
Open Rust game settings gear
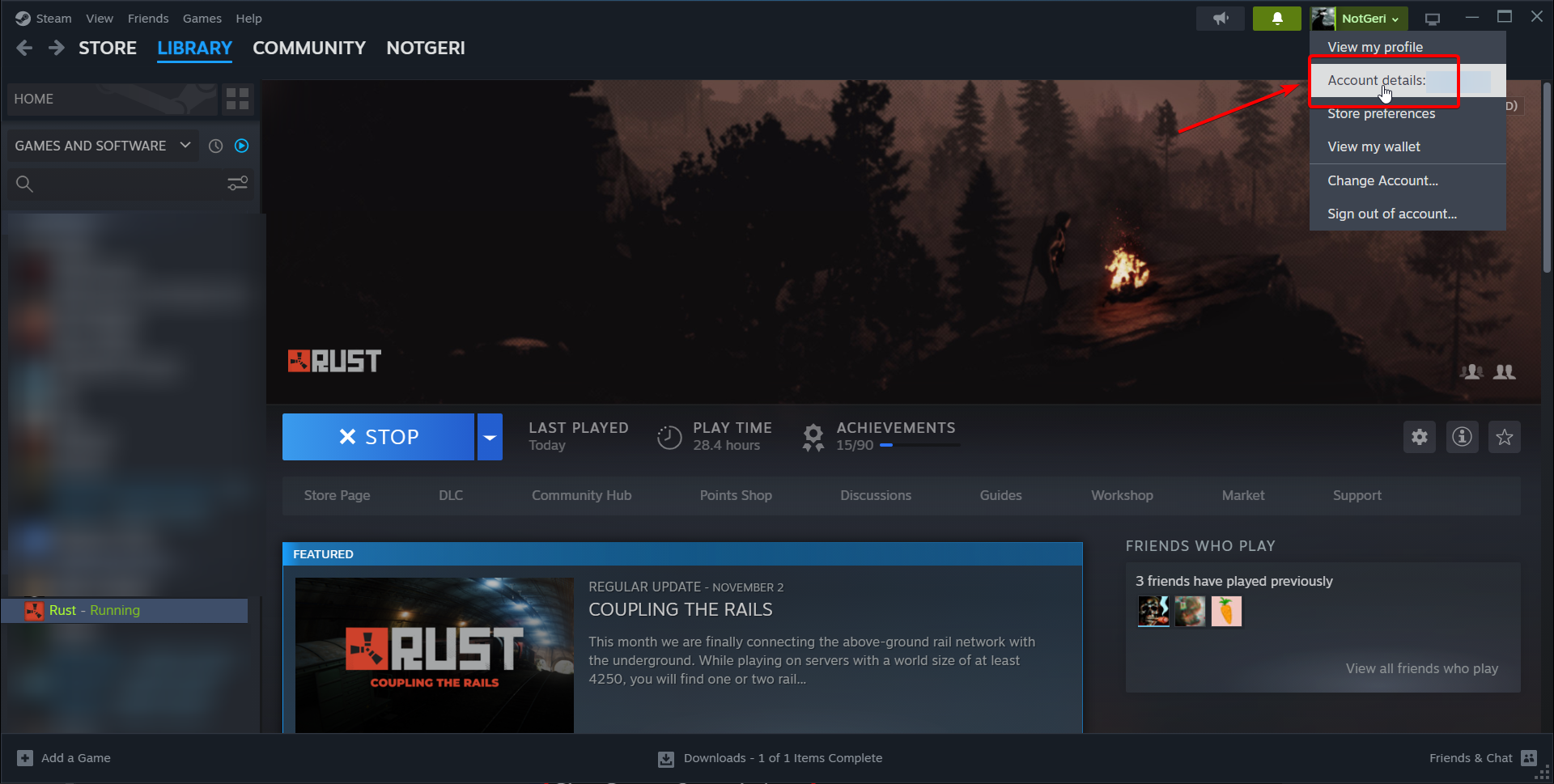(1419, 437)
